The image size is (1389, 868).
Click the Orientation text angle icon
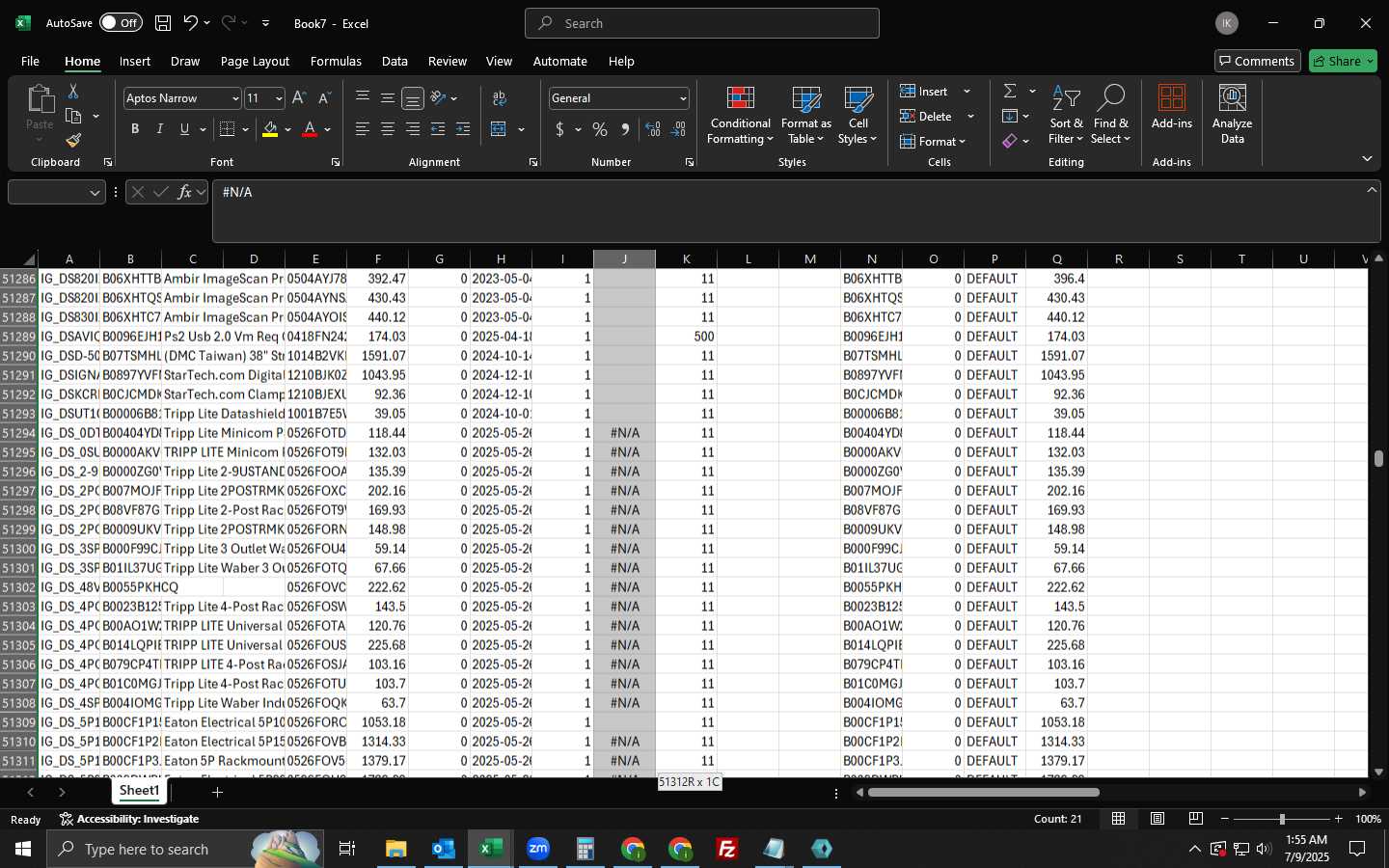438,97
